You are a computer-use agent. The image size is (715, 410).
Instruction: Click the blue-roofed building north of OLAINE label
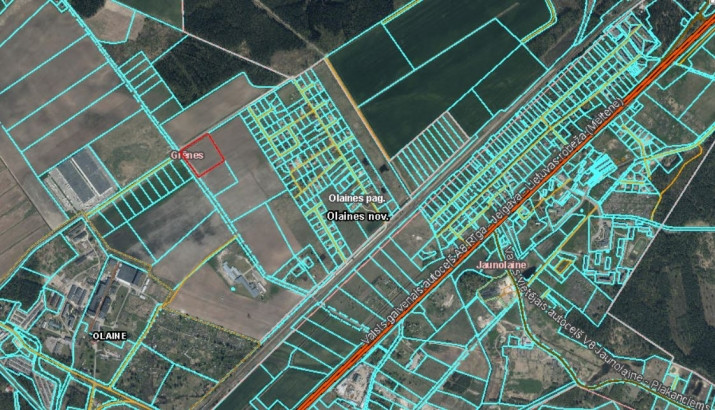tap(128, 273)
